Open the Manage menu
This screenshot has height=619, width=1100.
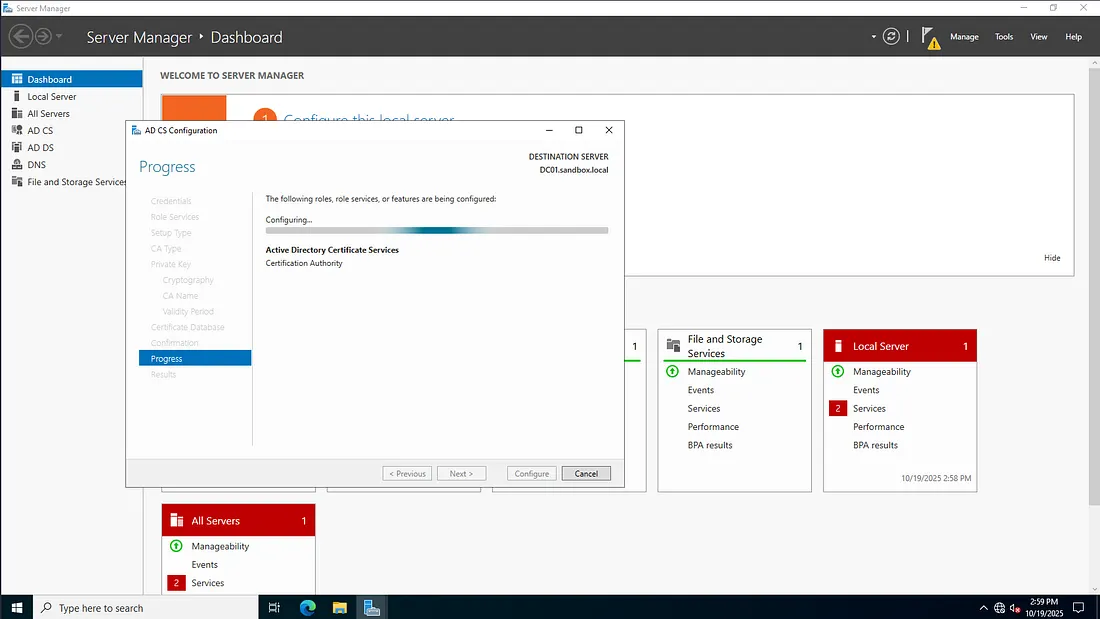point(964,37)
